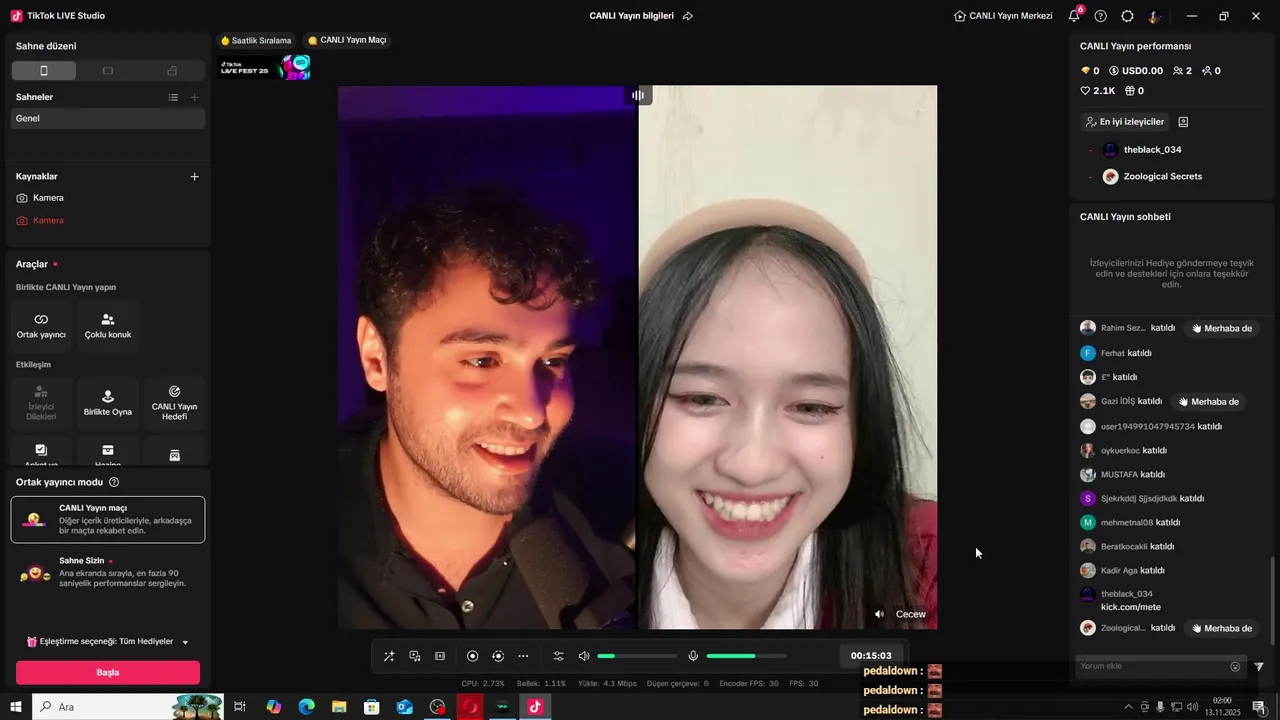
Task: Adjust the speaker volume slider
Action: coord(637,656)
